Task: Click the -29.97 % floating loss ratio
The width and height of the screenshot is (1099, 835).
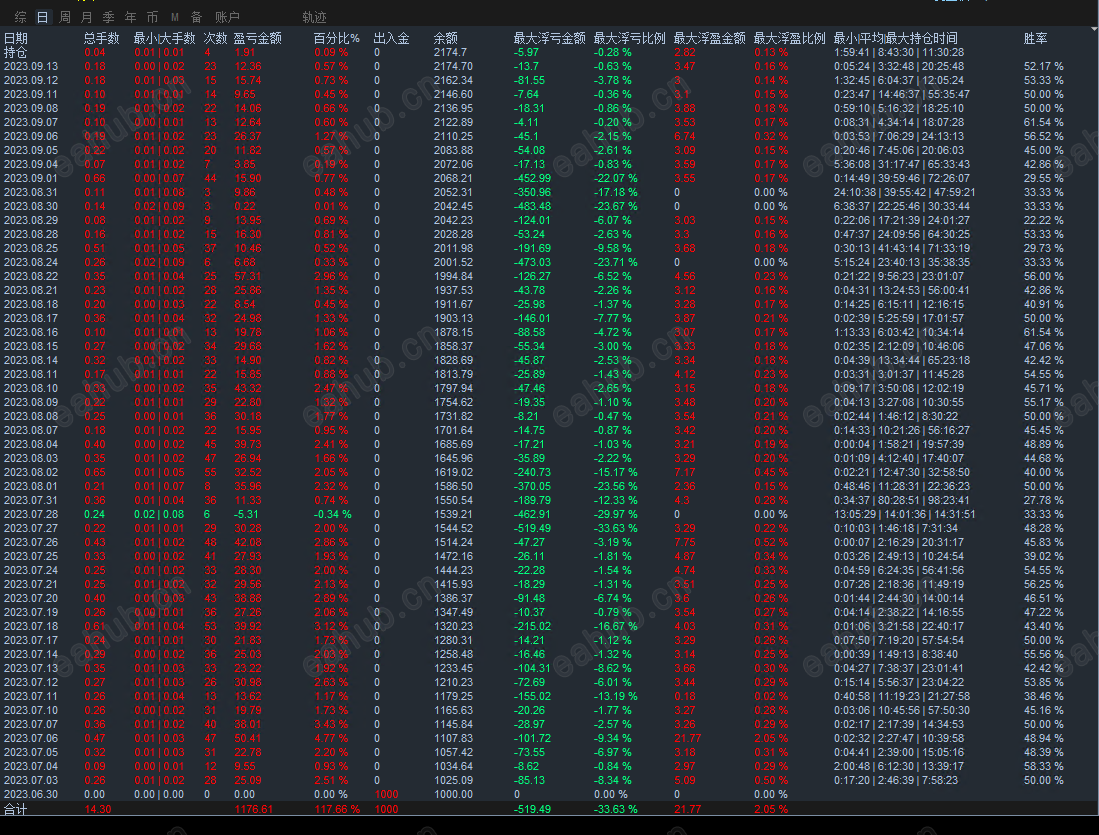Action: pyautogui.click(x=615, y=515)
